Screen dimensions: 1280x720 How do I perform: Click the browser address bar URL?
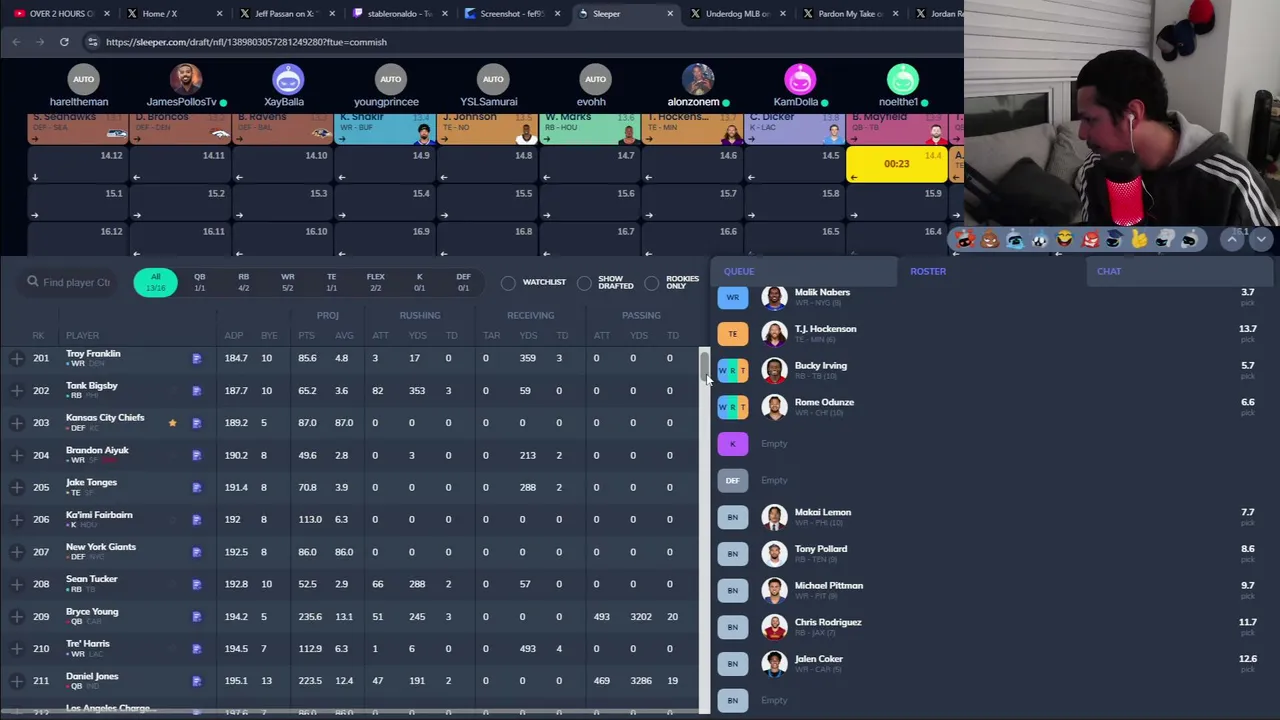click(x=246, y=42)
